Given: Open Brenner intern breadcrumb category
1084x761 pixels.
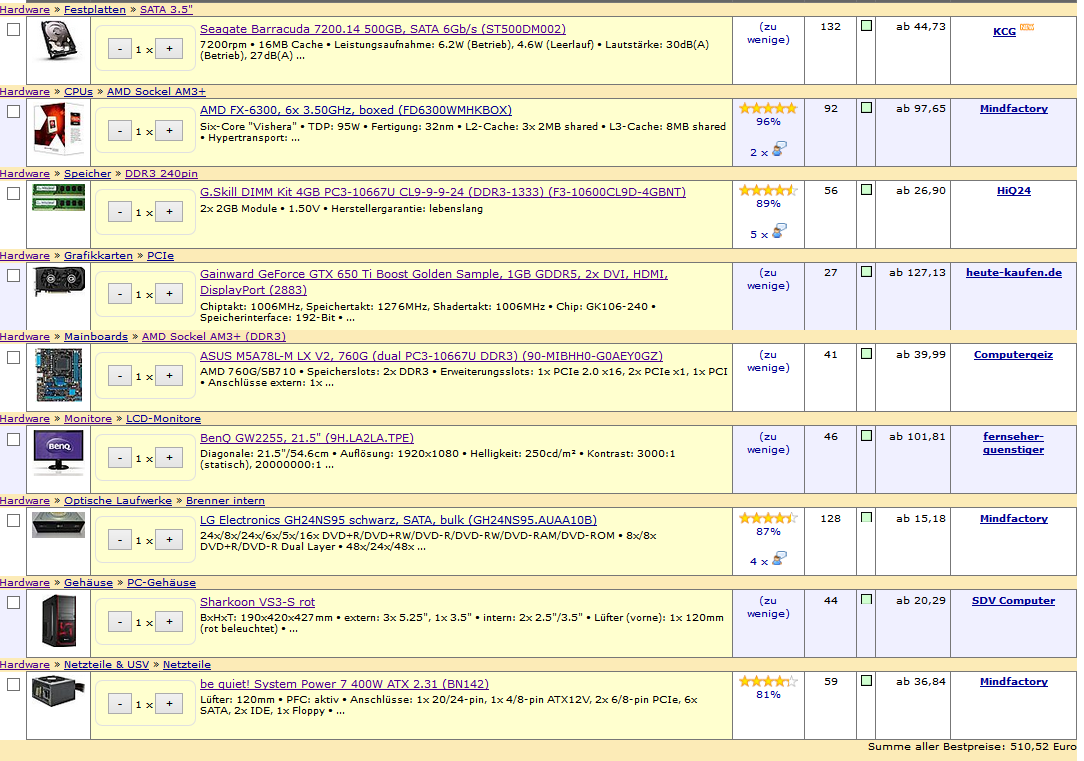Looking at the screenshot, I should click(225, 500).
